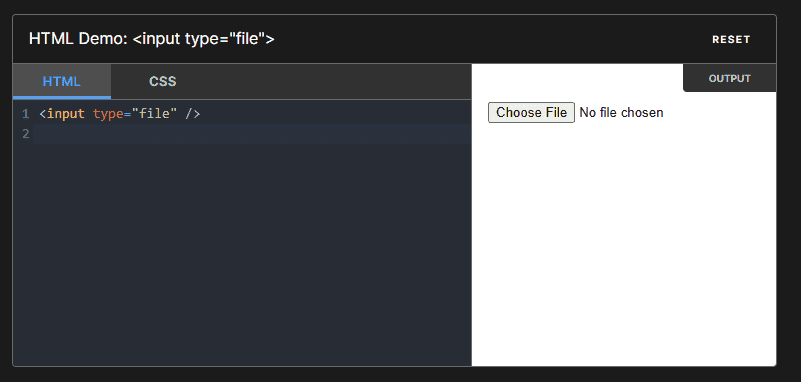This screenshot has height=382, width=801.
Task: Select the OUTPUT label tab
Action: click(729, 79)
